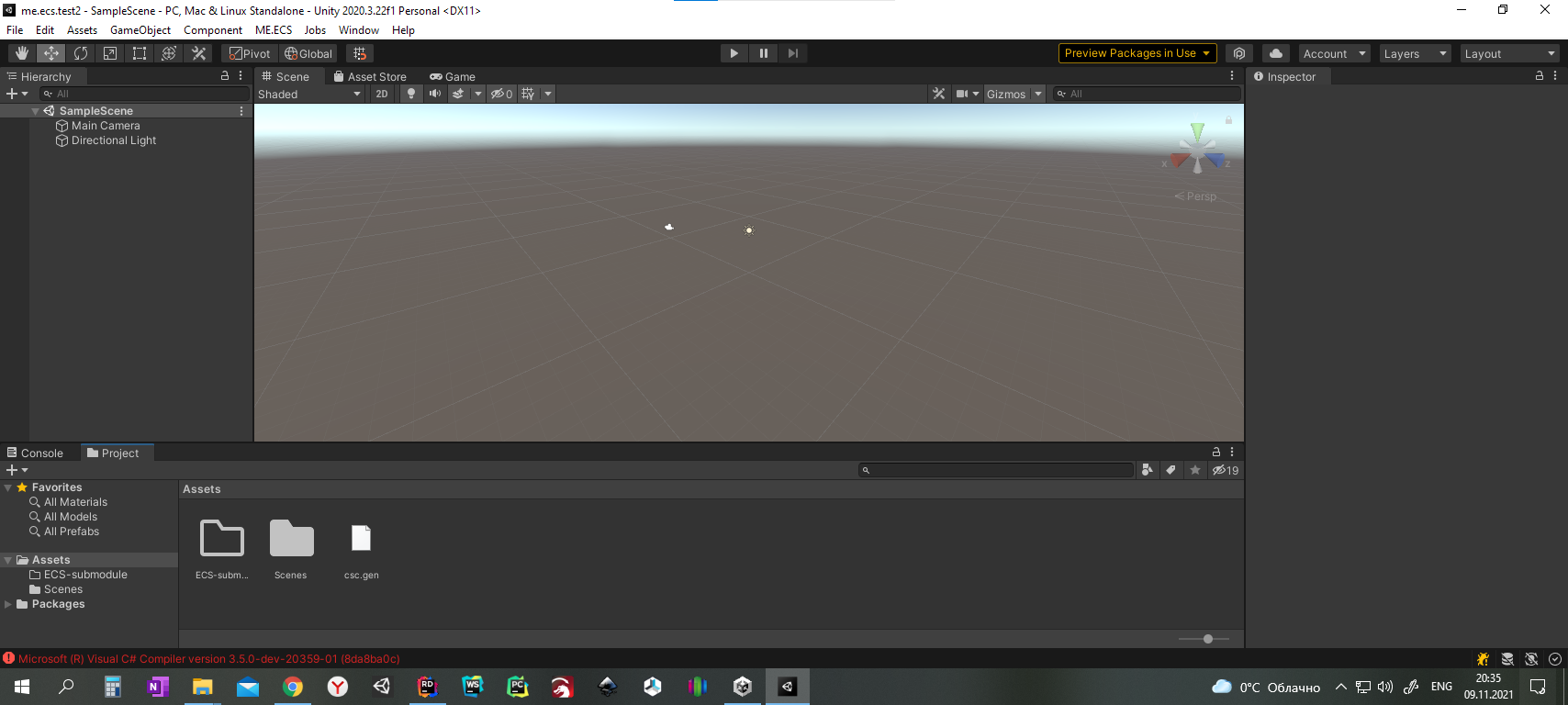
Task: Select the Rect tool
Action: (x=140, y=53)
